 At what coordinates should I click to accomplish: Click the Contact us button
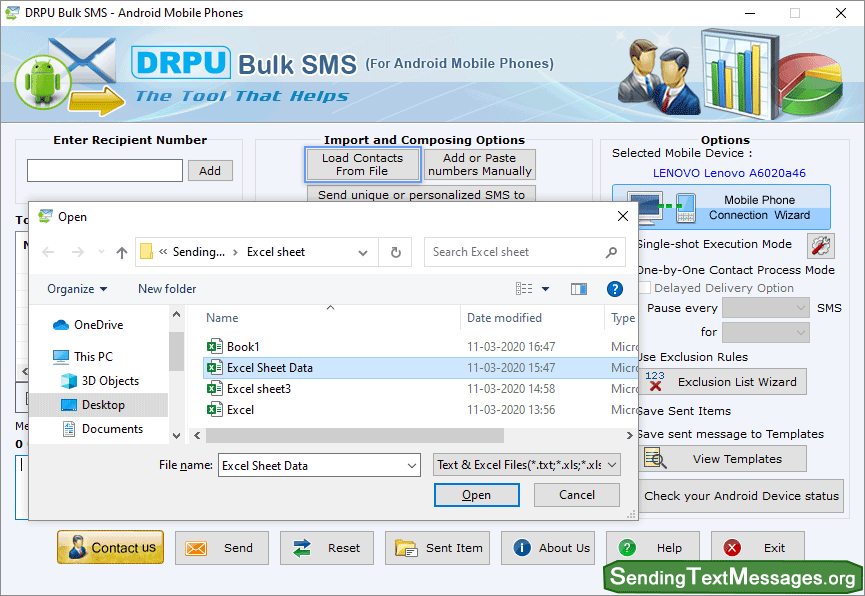click(x=110, y=547)
